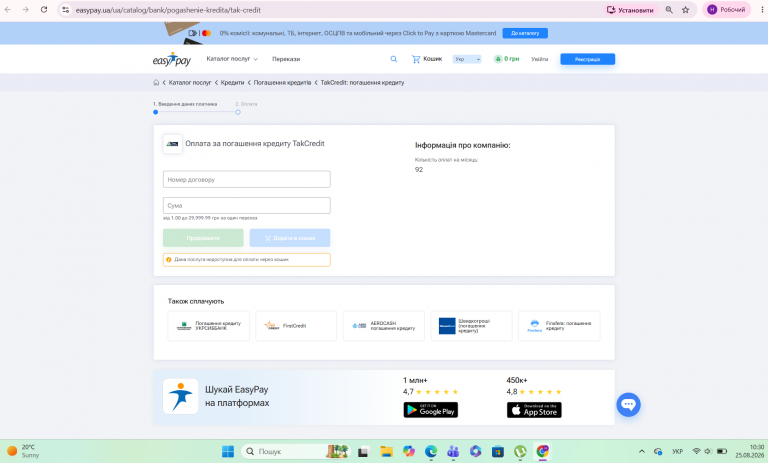Click the Увійти login link
Viewport: 768px width, 463px height.
click(x=540, y=59)
